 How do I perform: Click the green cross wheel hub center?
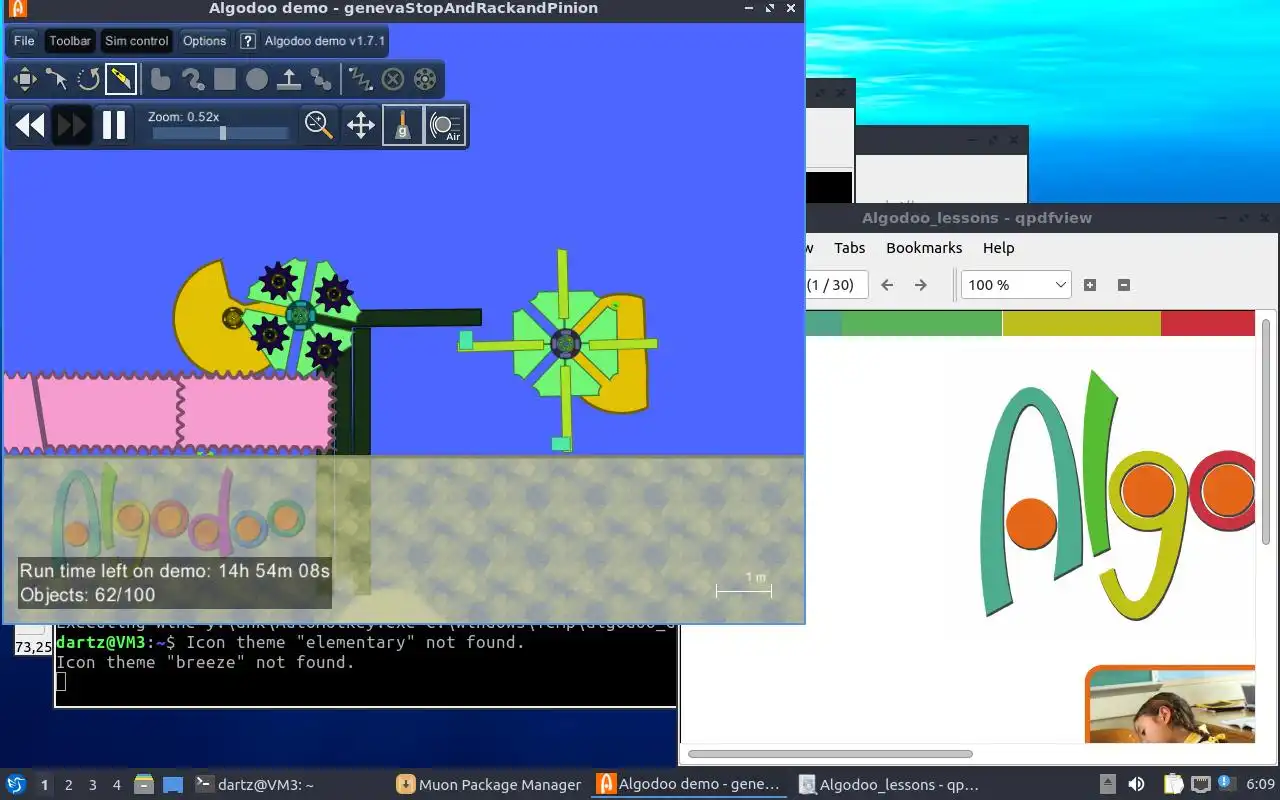(x=566, y=344)
